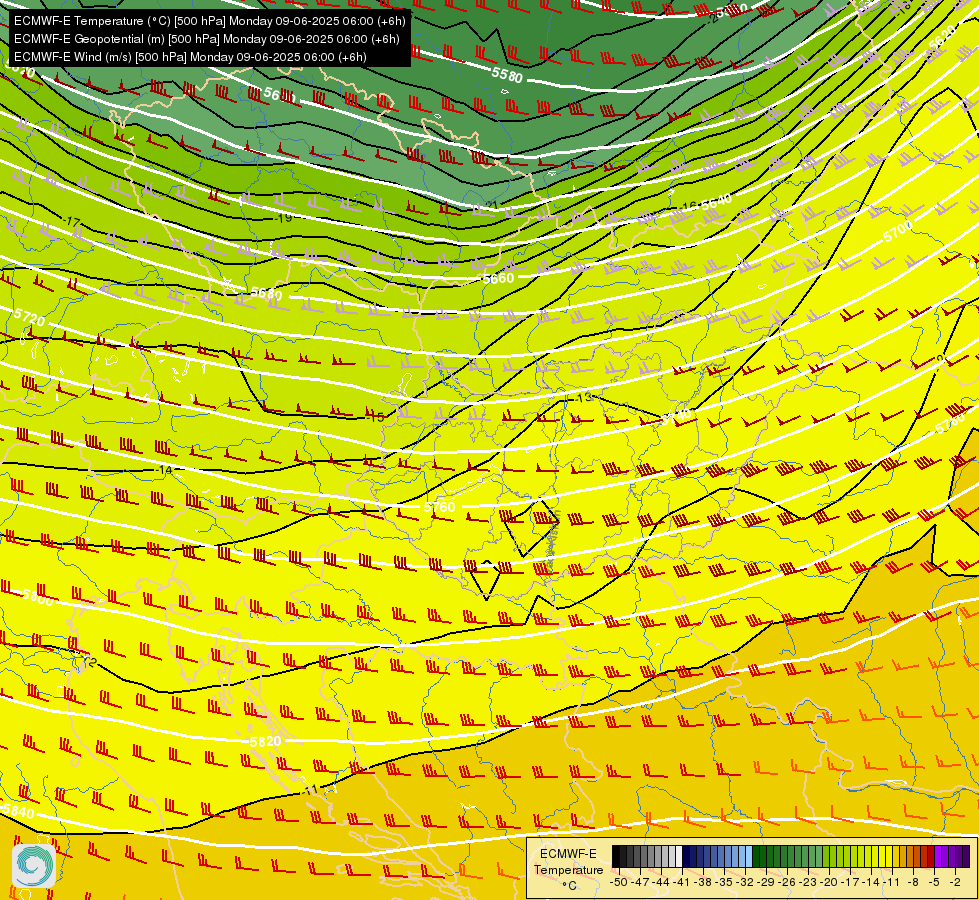Select the ECMWF-E Geopotential legend line

click(x=207, y=39)
